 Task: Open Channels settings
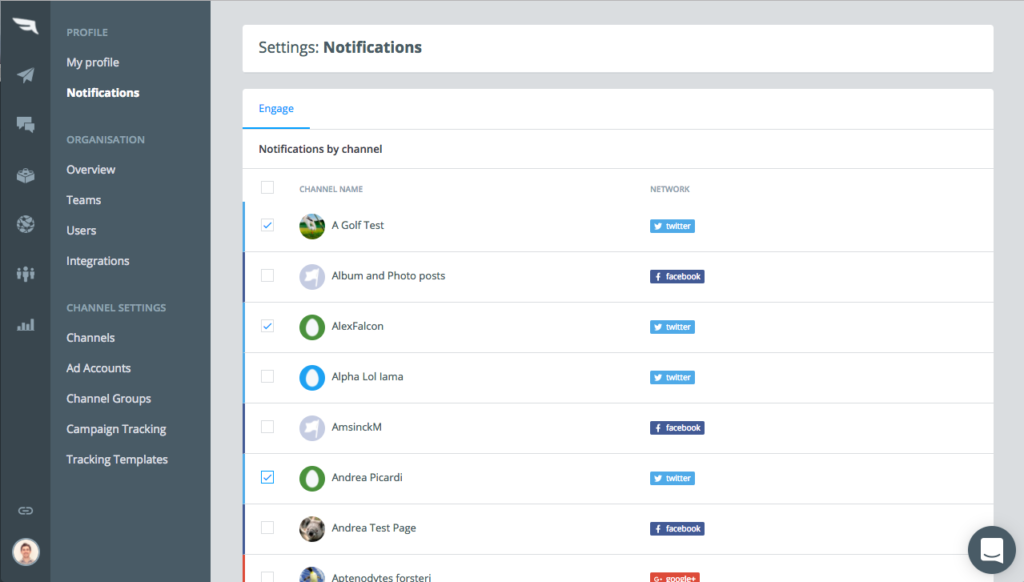90,338
